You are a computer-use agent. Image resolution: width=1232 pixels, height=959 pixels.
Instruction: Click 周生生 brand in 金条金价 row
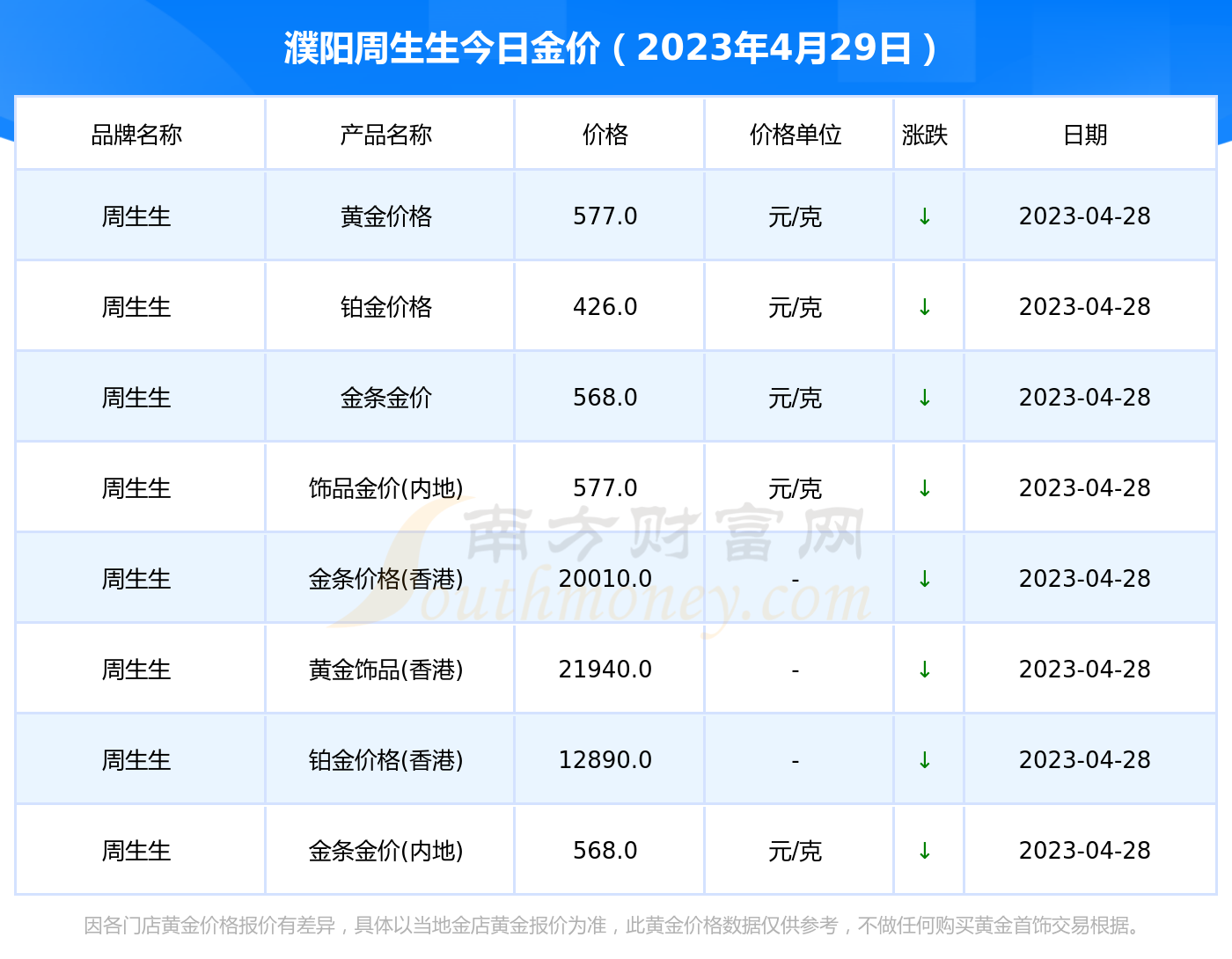coord(136,398)
